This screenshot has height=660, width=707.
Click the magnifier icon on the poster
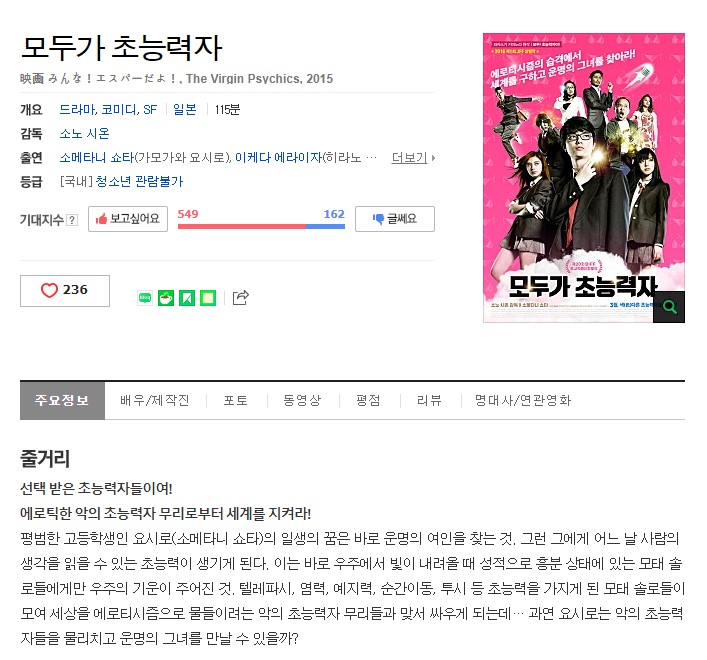coord(669,307)
